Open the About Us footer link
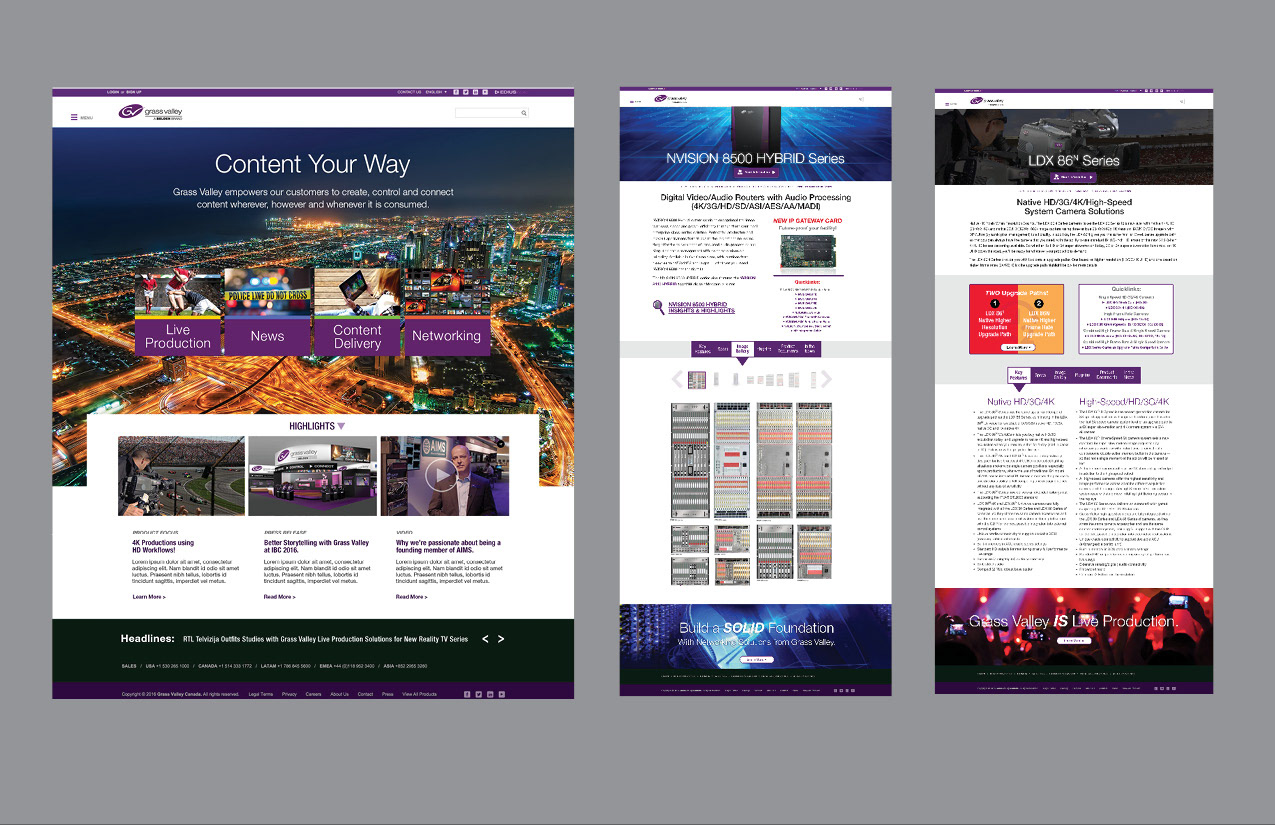Screen dimensions: 1275x825 pos(340,694)
